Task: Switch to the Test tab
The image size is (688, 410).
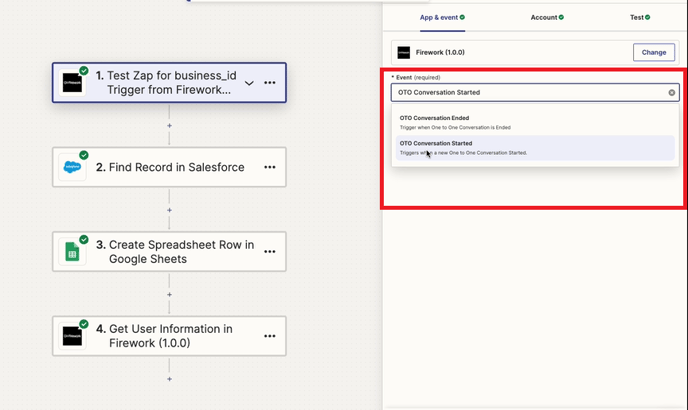Action: point(640,18)
